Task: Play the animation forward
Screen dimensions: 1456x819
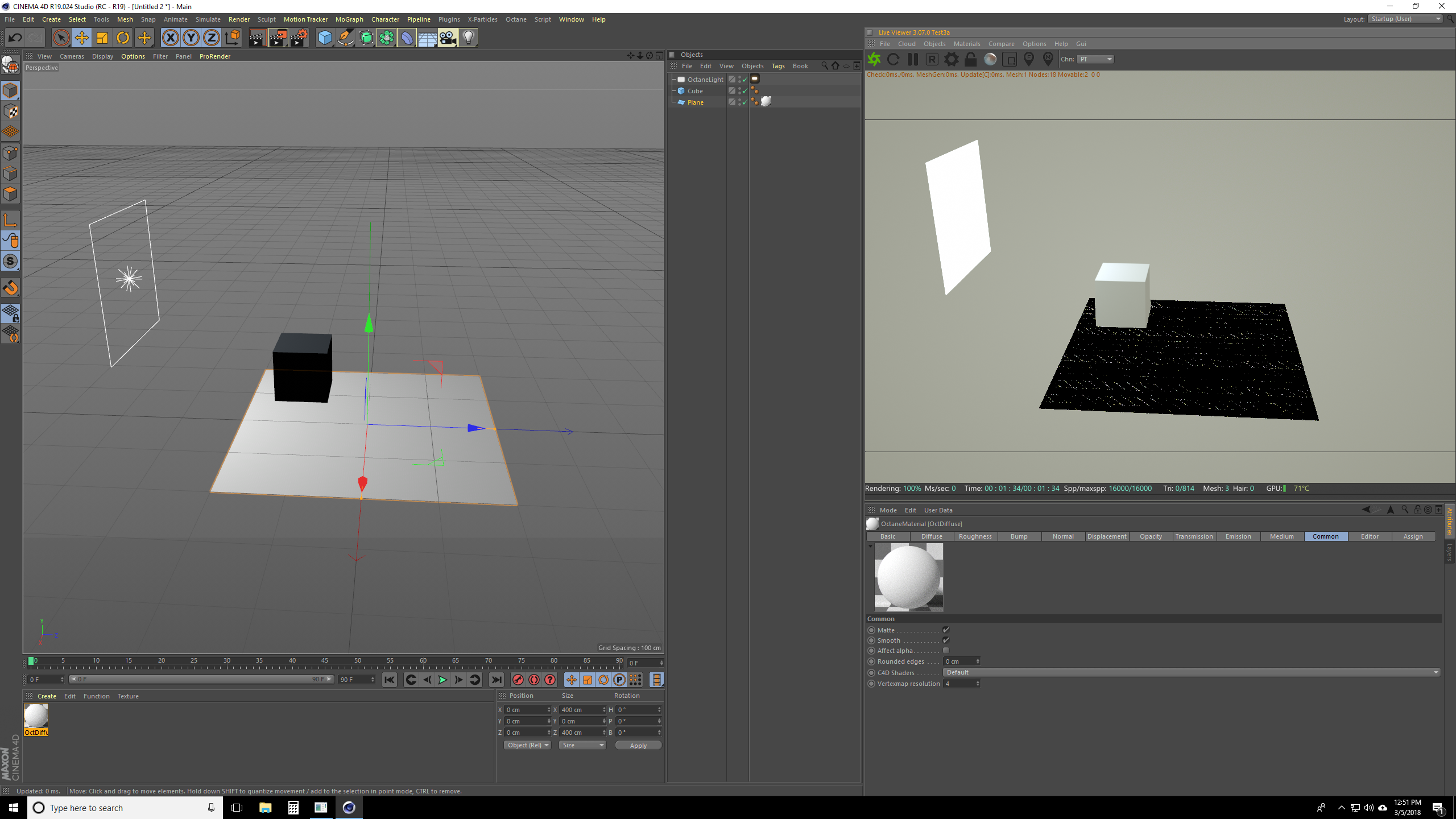Action: pos(442,680)
